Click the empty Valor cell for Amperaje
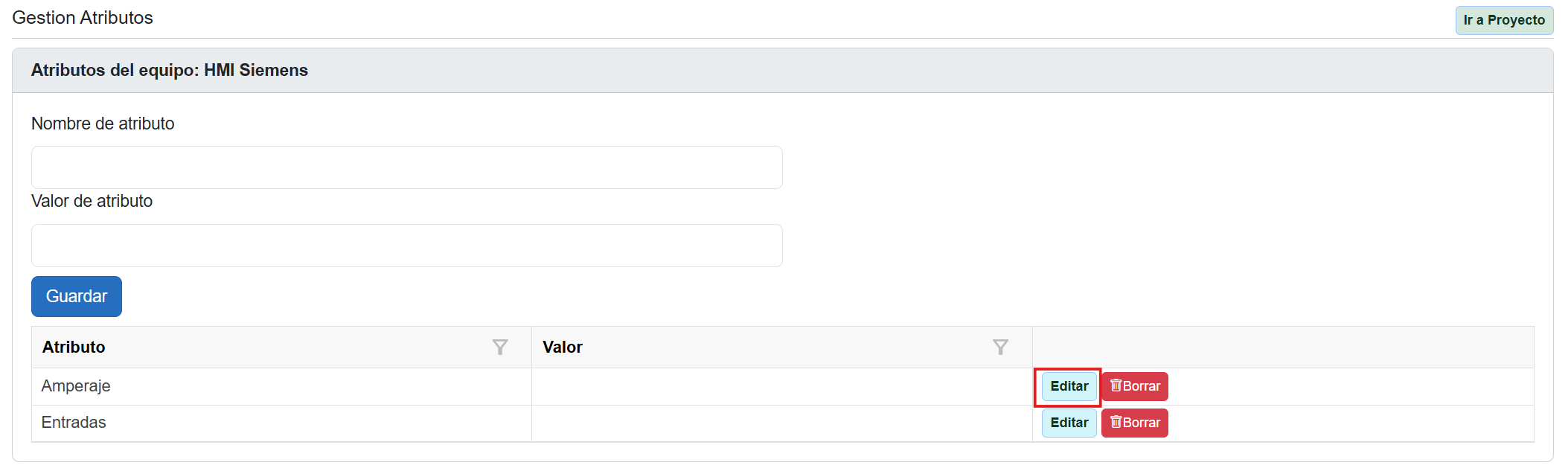1568x474 pixels. point(781,386)
